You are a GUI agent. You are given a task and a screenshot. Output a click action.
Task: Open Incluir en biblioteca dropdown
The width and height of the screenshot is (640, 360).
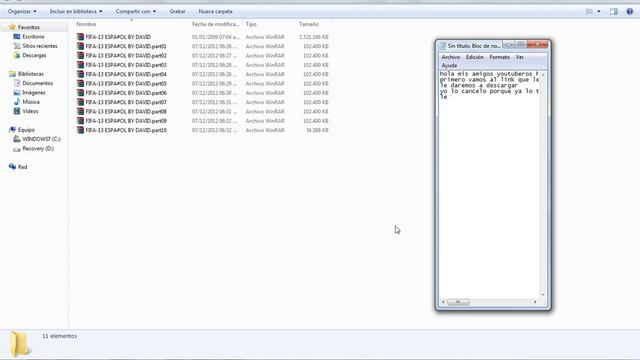(x=76, y=11)
